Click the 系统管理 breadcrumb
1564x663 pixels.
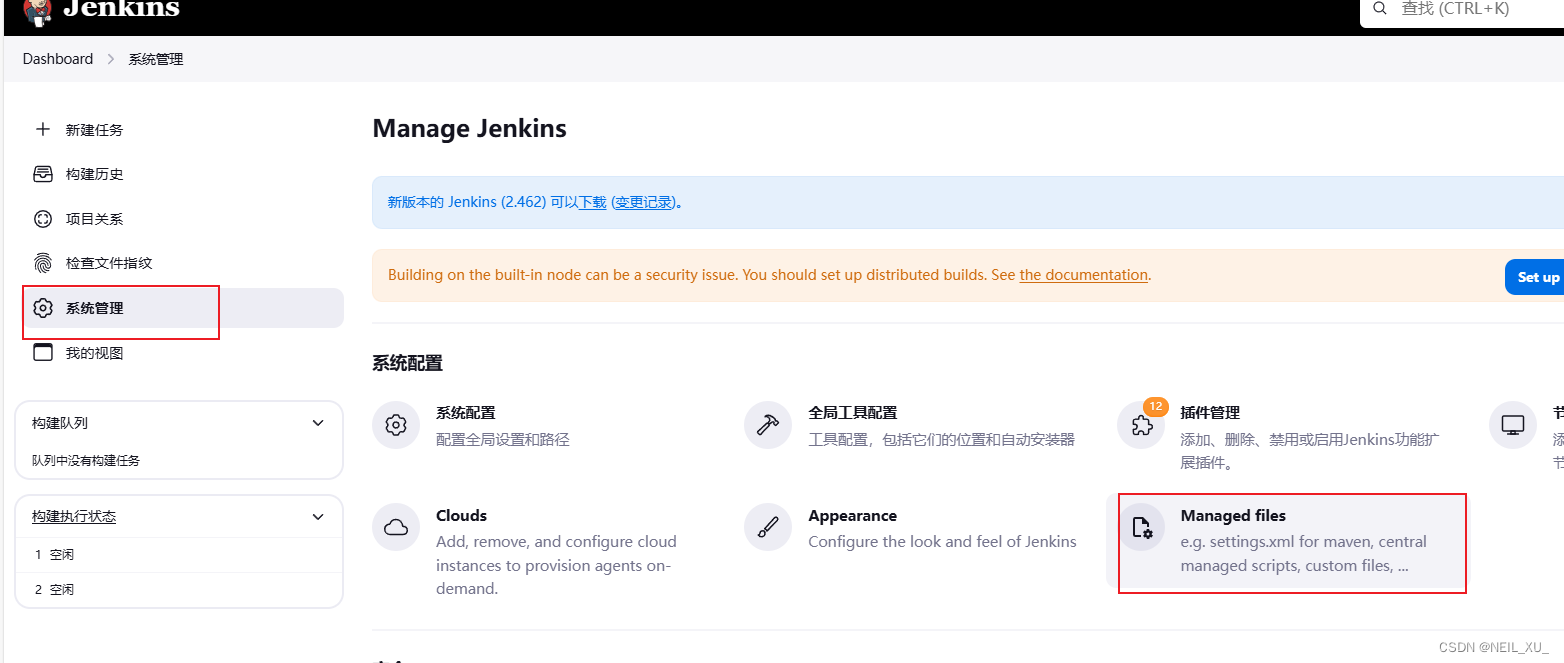pyautogui.click(x=156, y=59)
